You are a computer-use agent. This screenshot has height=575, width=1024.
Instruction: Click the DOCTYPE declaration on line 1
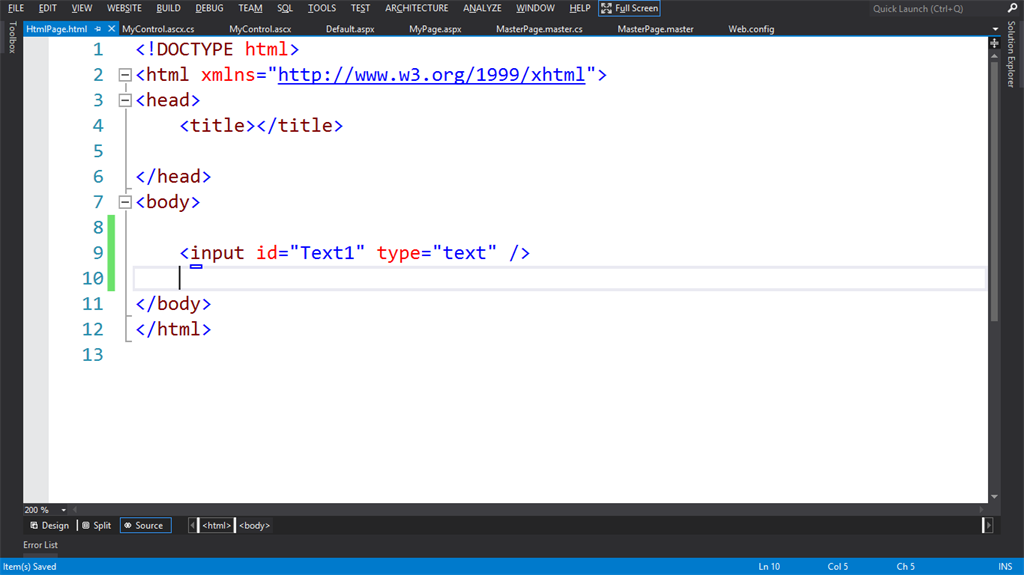(x=217, y=49)
